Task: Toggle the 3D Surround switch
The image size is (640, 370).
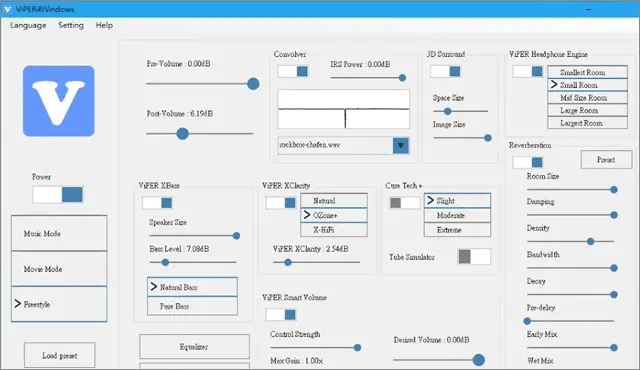Action: pos(445,71)
